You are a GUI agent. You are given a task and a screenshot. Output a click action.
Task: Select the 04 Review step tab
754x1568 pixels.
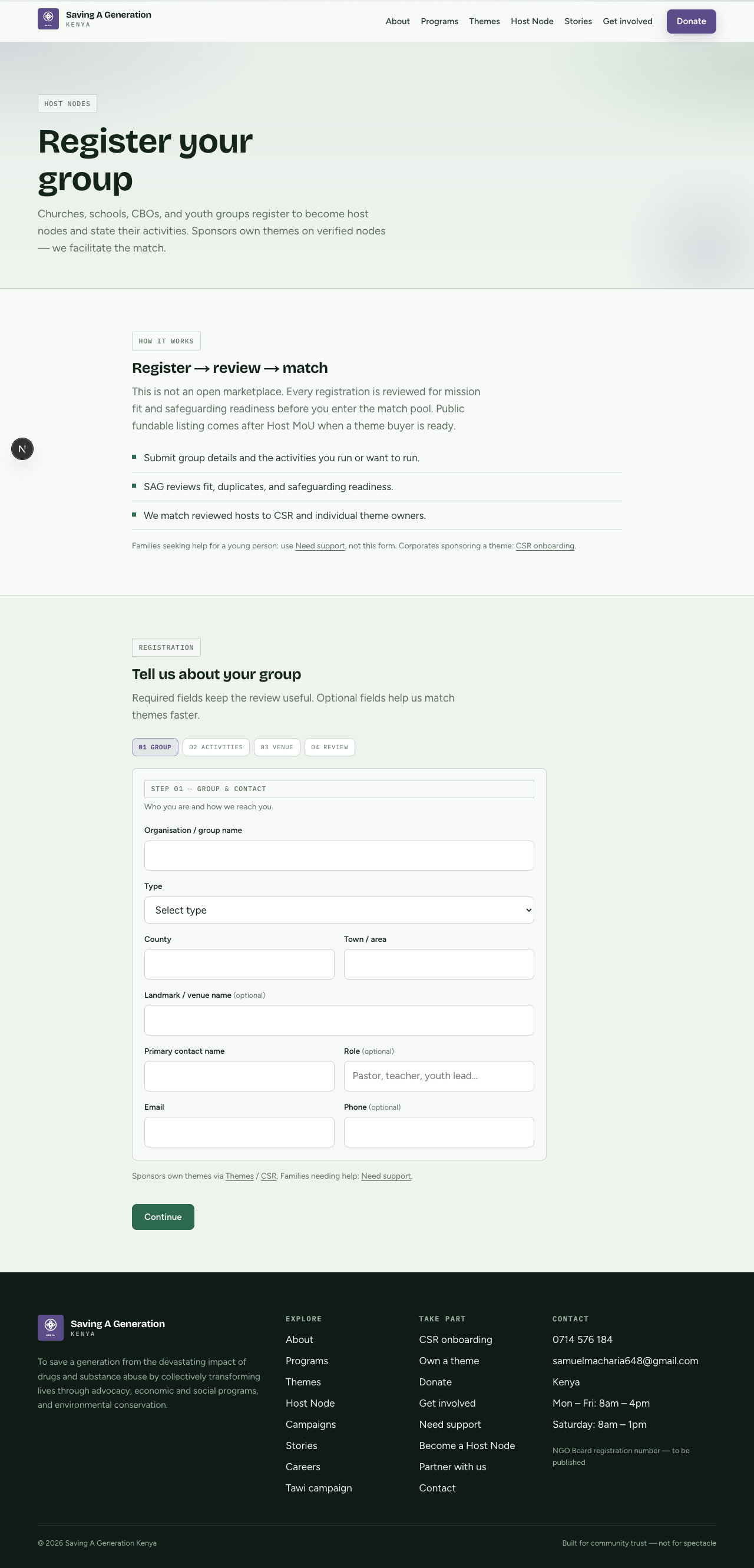[330, 747]
